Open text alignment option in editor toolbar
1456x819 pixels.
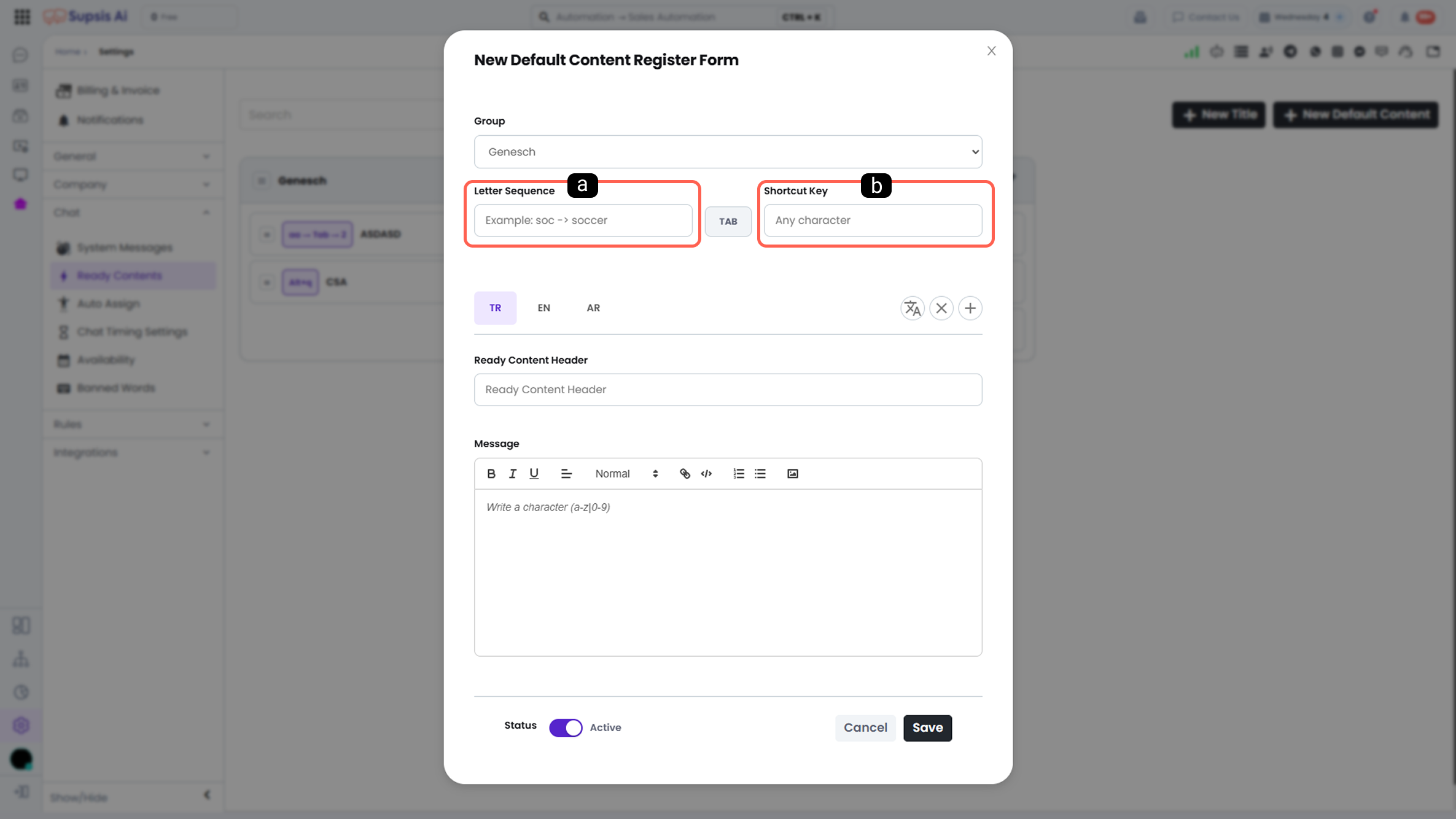(x=566, y=474)
